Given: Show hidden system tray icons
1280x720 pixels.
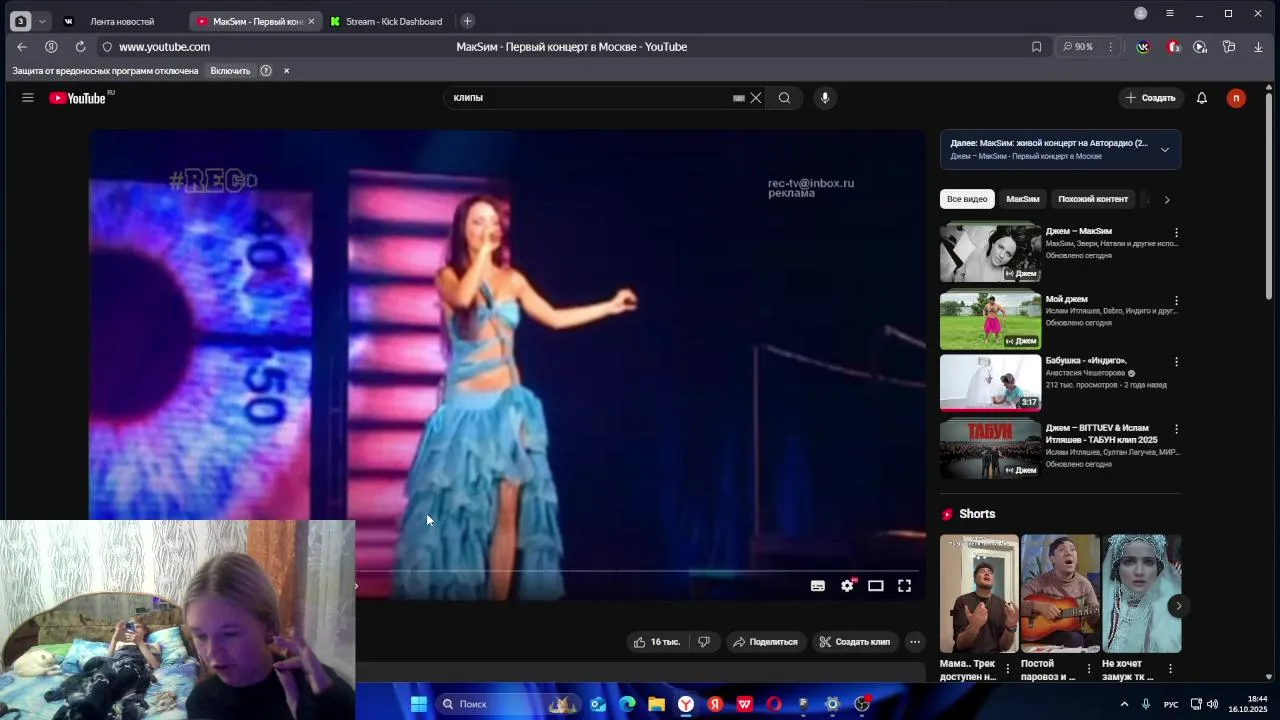Looking at the screenshot, I should point(1124,704).
